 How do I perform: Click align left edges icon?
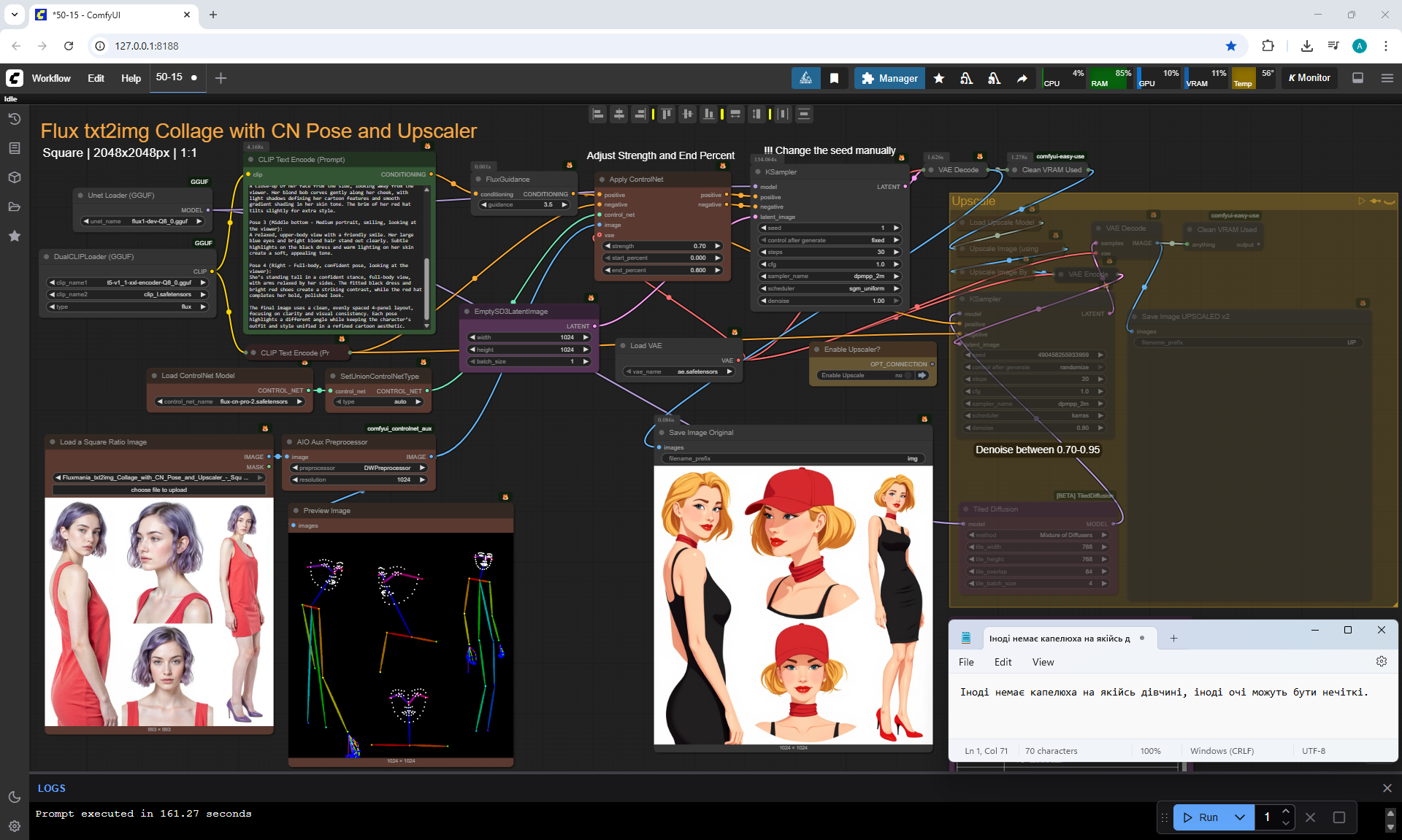[x=598, y=114]
